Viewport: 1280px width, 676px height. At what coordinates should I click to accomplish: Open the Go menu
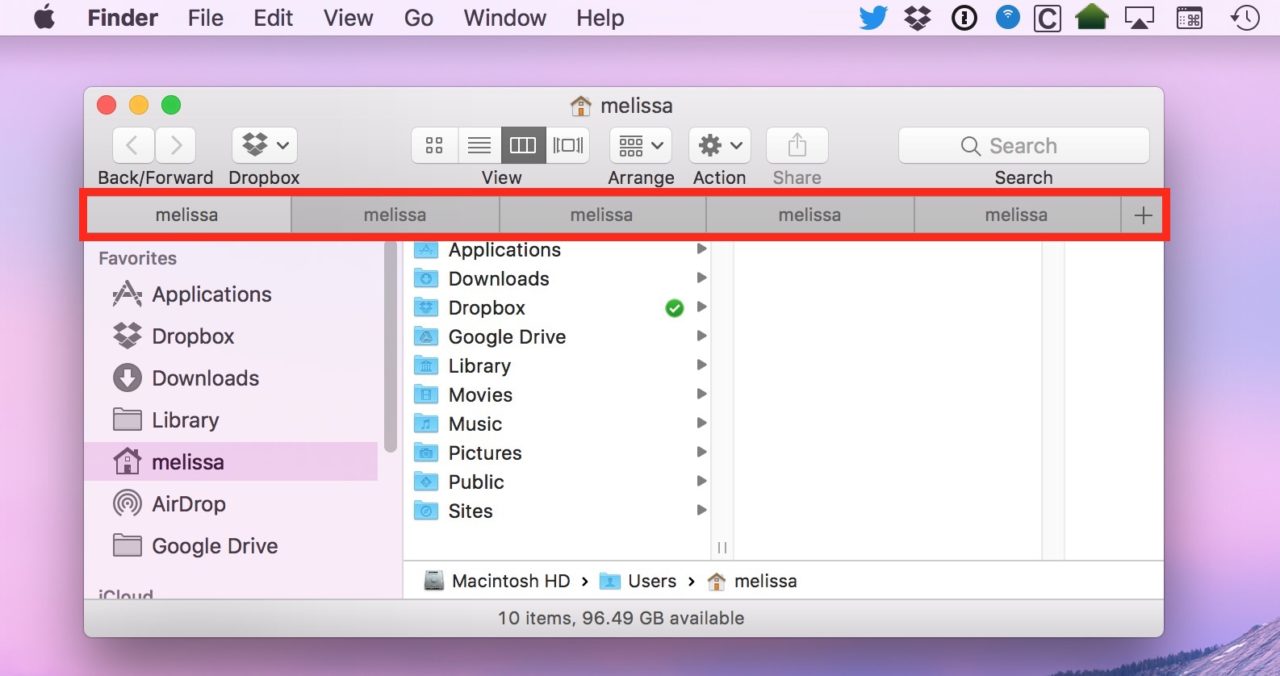tap(418, 17)
